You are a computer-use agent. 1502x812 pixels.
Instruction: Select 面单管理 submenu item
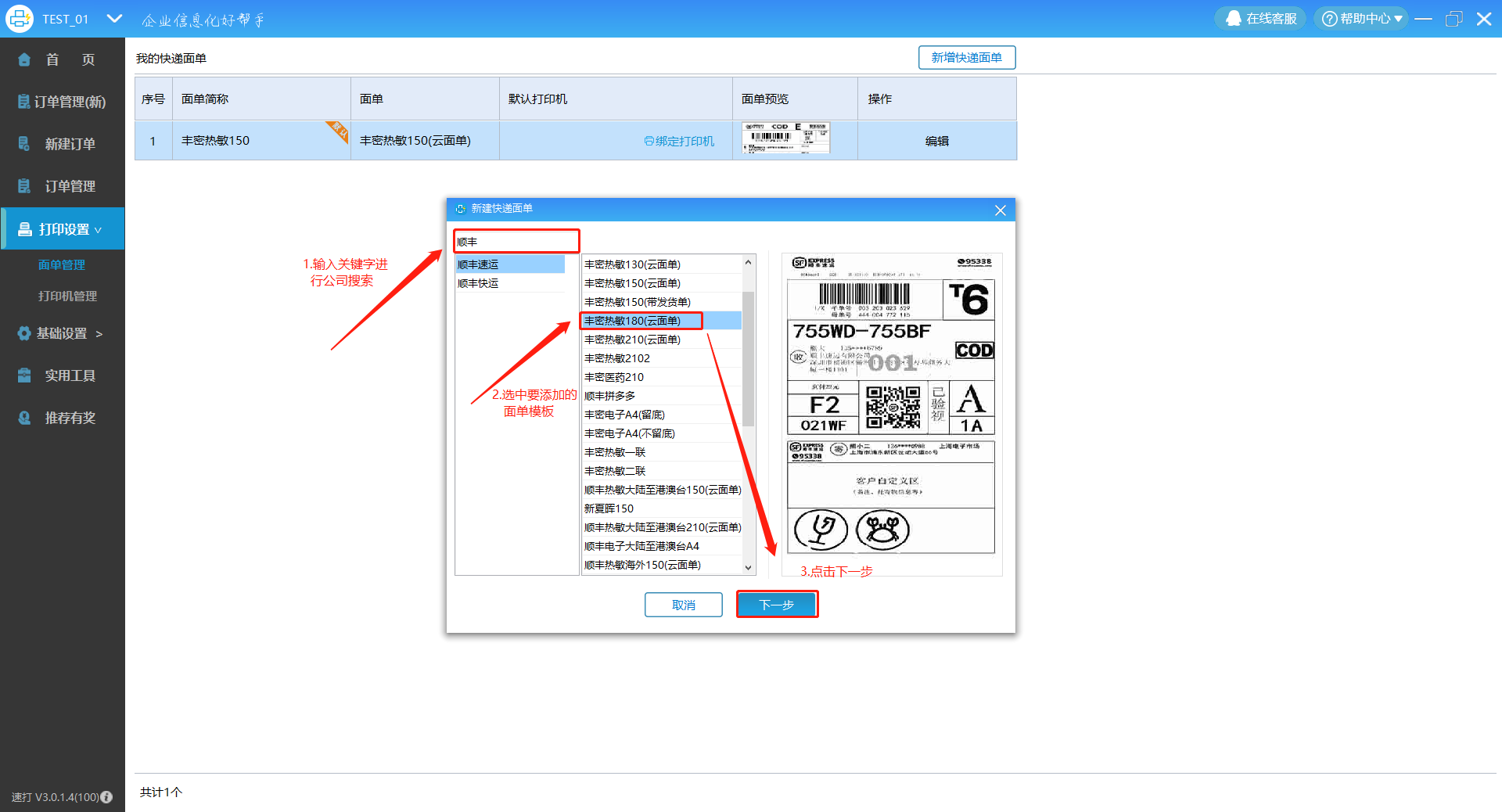coord(62,265)
